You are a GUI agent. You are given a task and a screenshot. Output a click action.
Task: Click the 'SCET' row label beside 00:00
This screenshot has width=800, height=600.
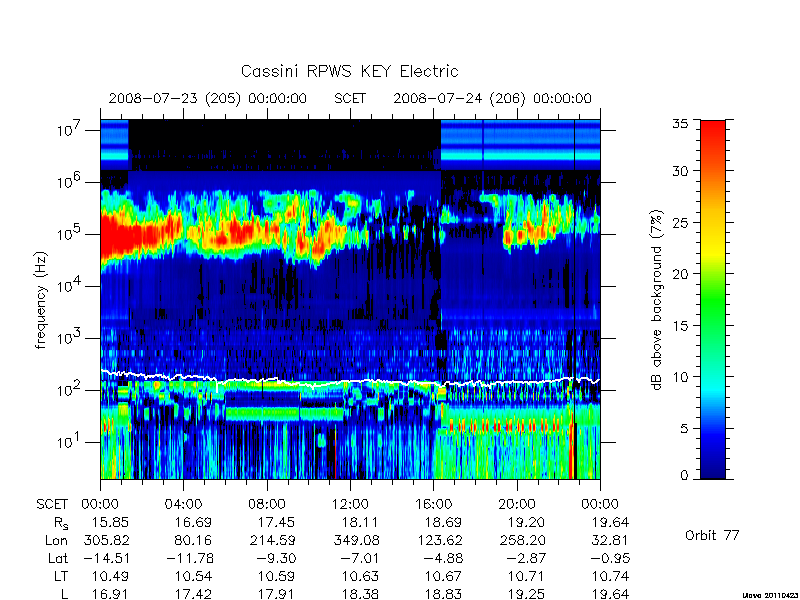point(52,504)
